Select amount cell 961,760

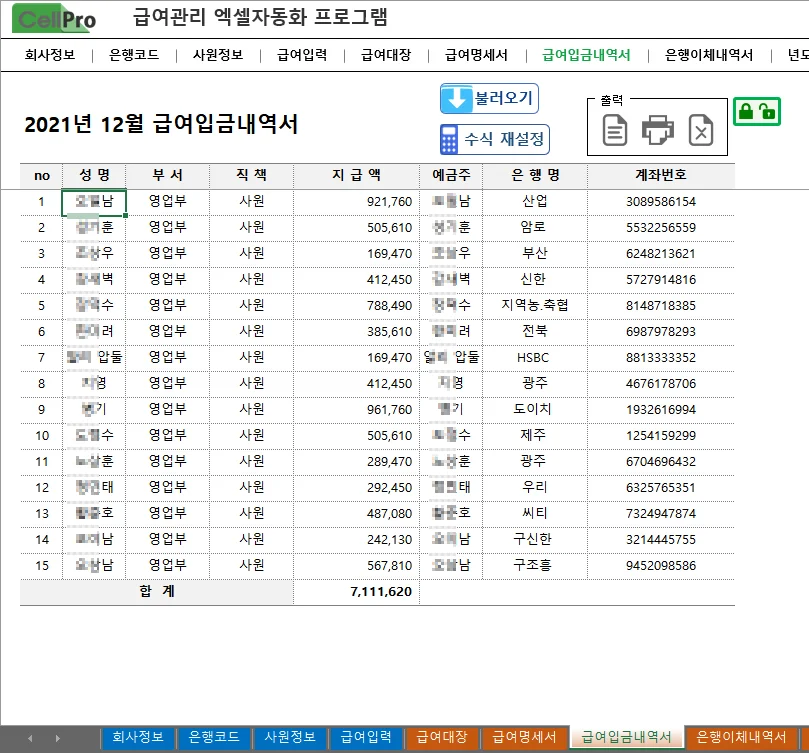pyautogui.click(x=356, y=410)
